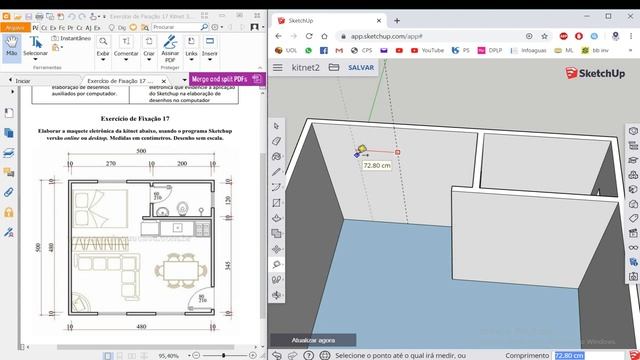This screenshot has height=360, width=640.
Task: Expand the Criar dropdown in PDF ribbon
Action: point(149,60)
